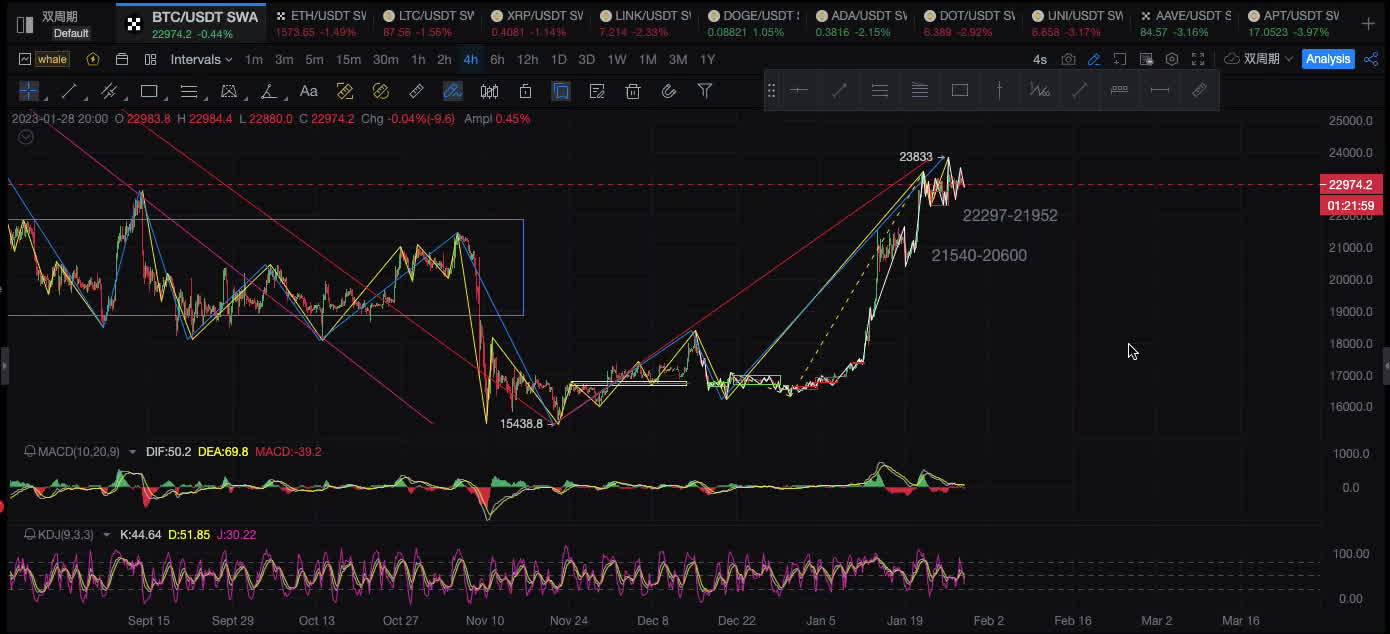The height and width of the screenshot is (634, 1390).
Task: Select the trash delete drawings icon
Action: (x=633, y=92)
